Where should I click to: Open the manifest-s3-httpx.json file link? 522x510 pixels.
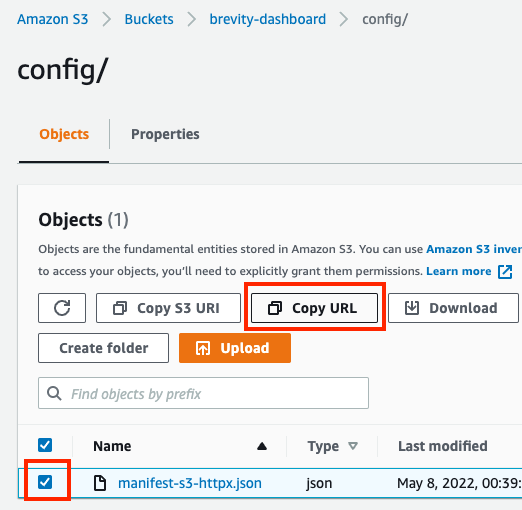point(190,483)
